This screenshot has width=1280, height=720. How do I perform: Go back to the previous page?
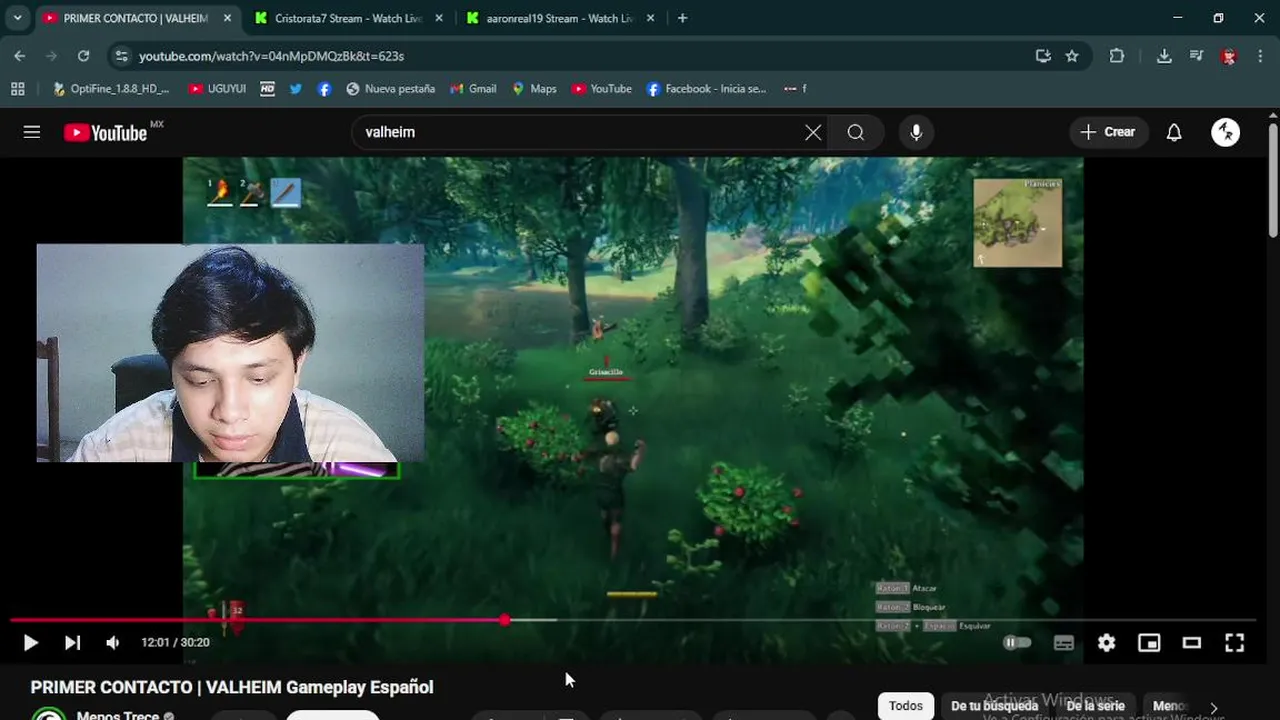click(20, 56)
